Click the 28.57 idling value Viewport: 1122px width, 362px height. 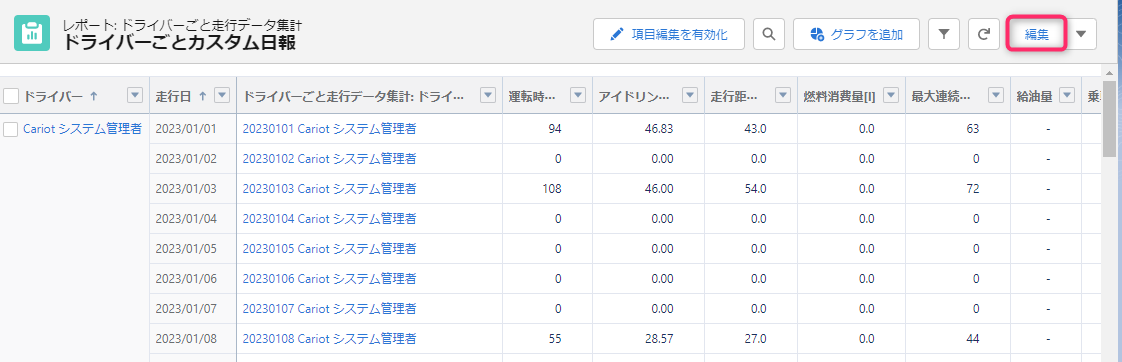click(658, 339)
